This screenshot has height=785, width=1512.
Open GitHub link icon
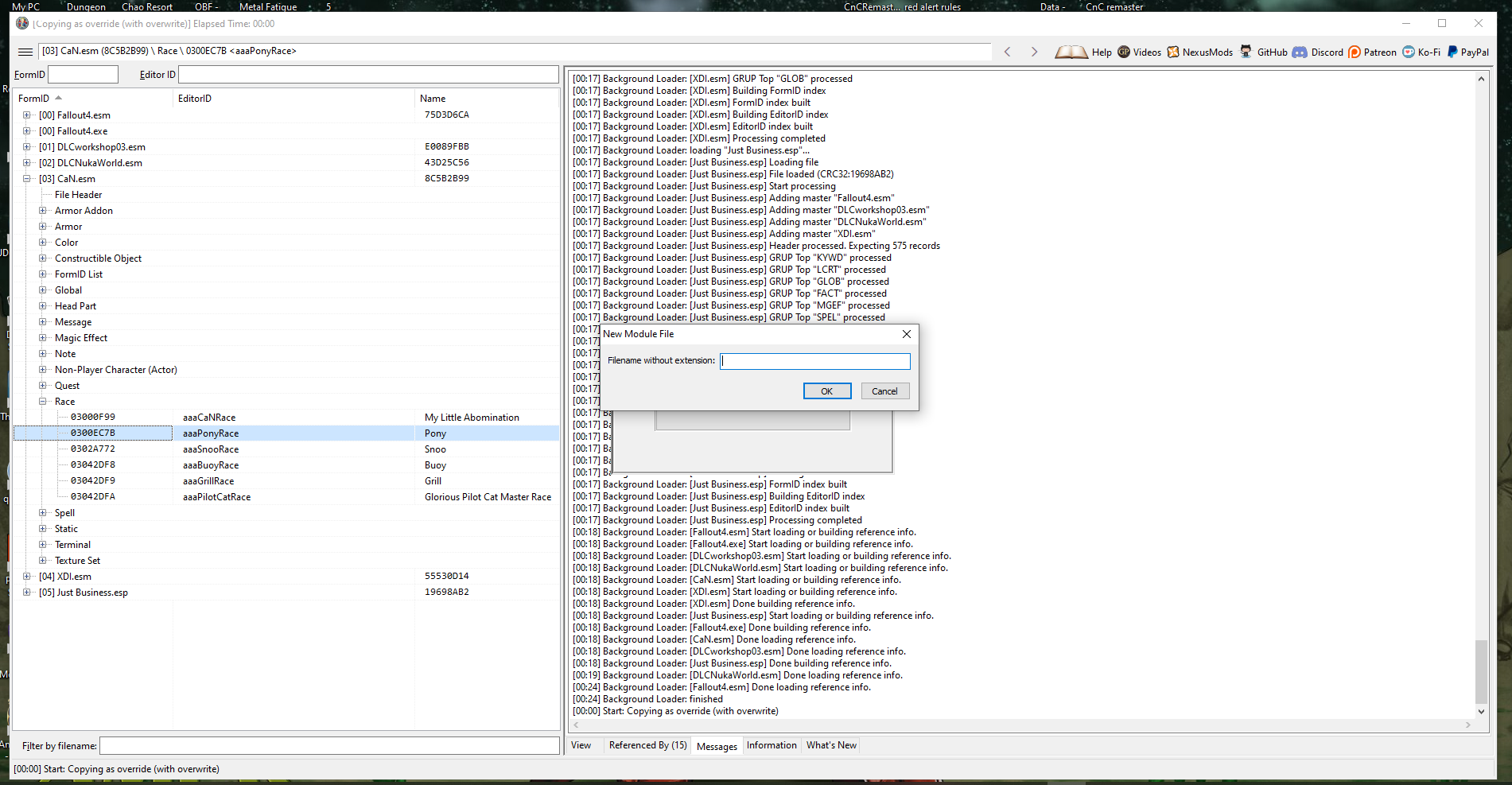1246,52
